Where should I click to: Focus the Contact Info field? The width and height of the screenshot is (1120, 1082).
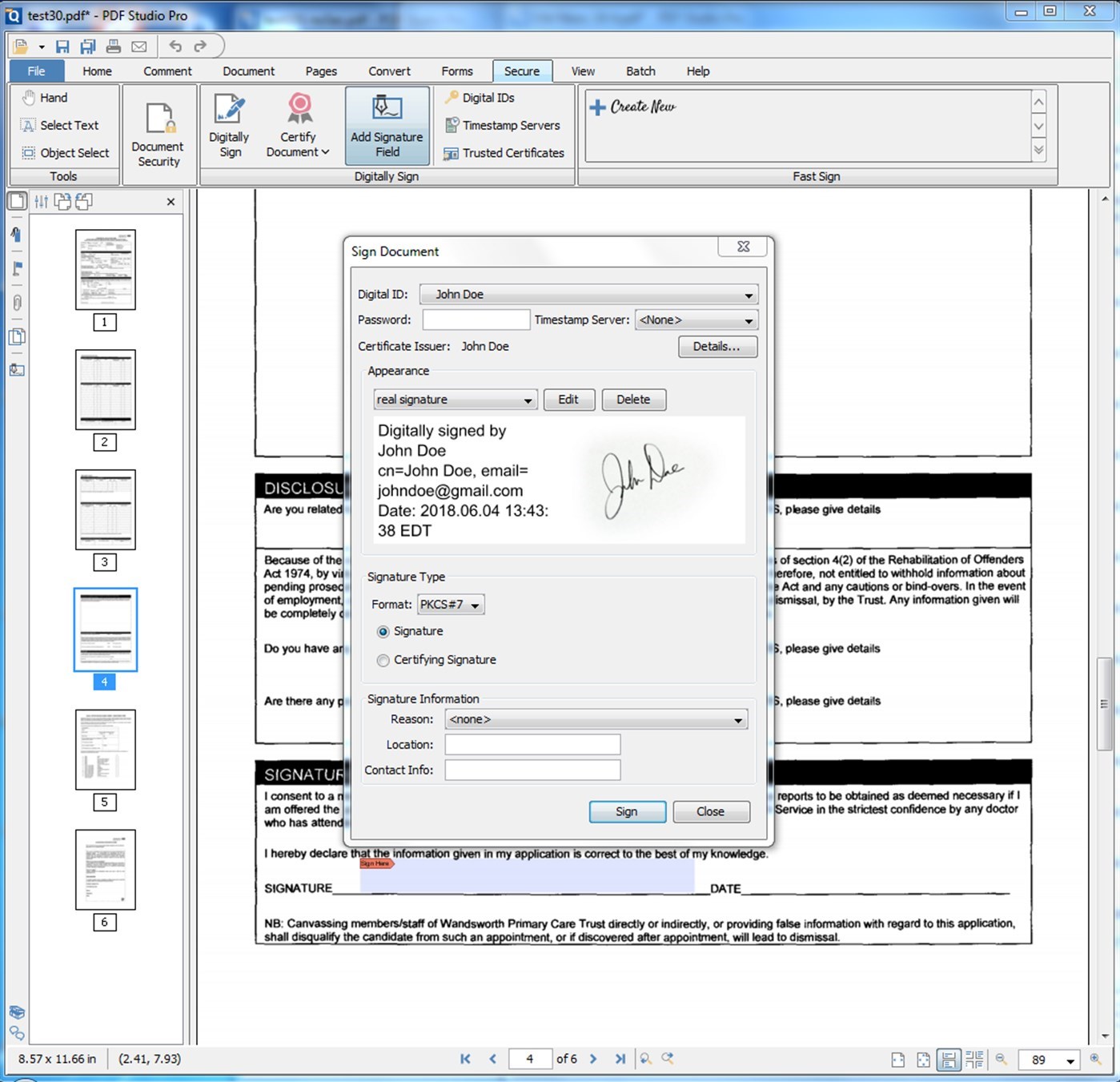pyautogui.click(x=532, y=770)
